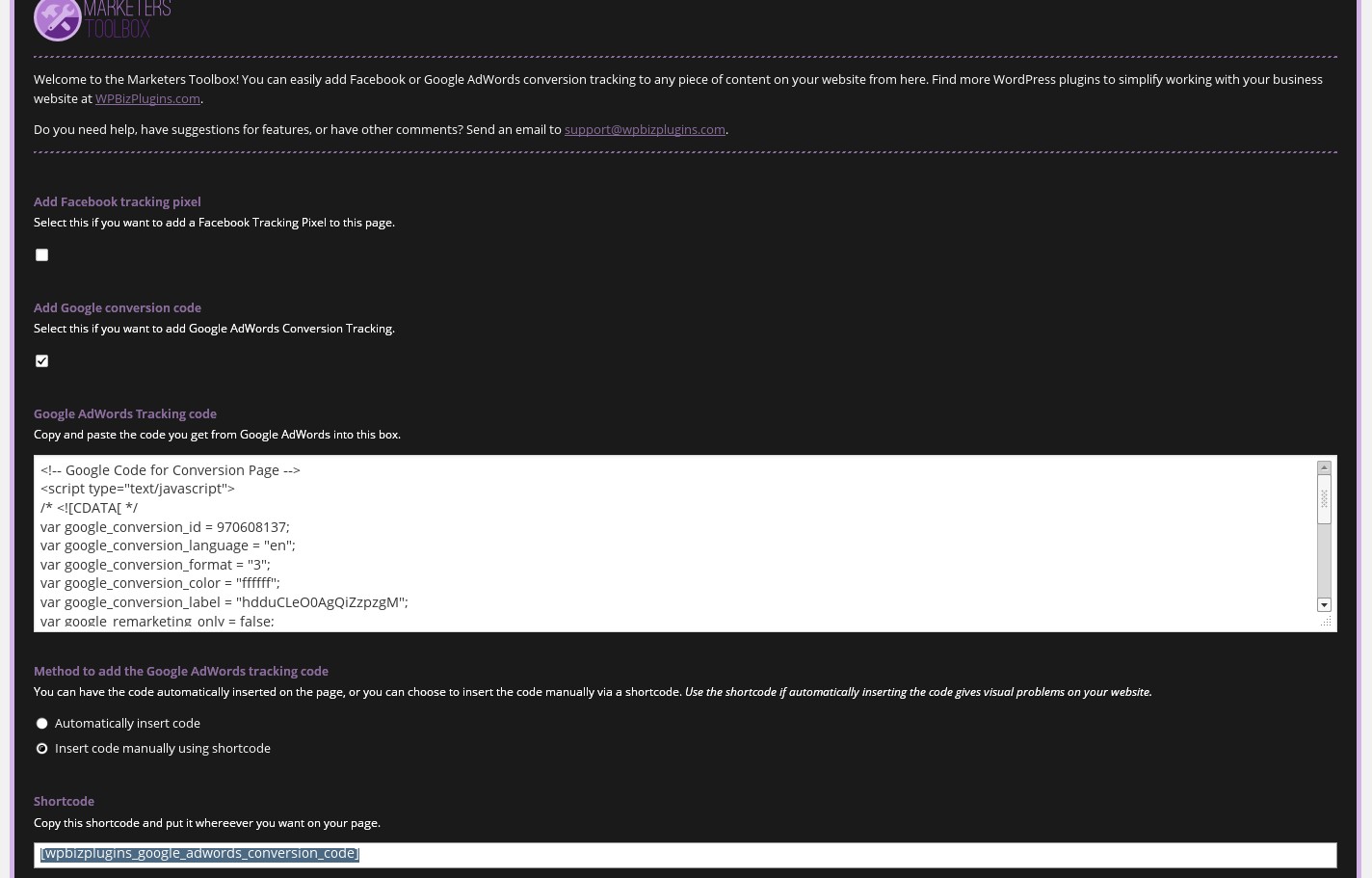Open the WPBizPlugins.com link
Viewport: 1372px width, 878px height.
click(147, 98)
